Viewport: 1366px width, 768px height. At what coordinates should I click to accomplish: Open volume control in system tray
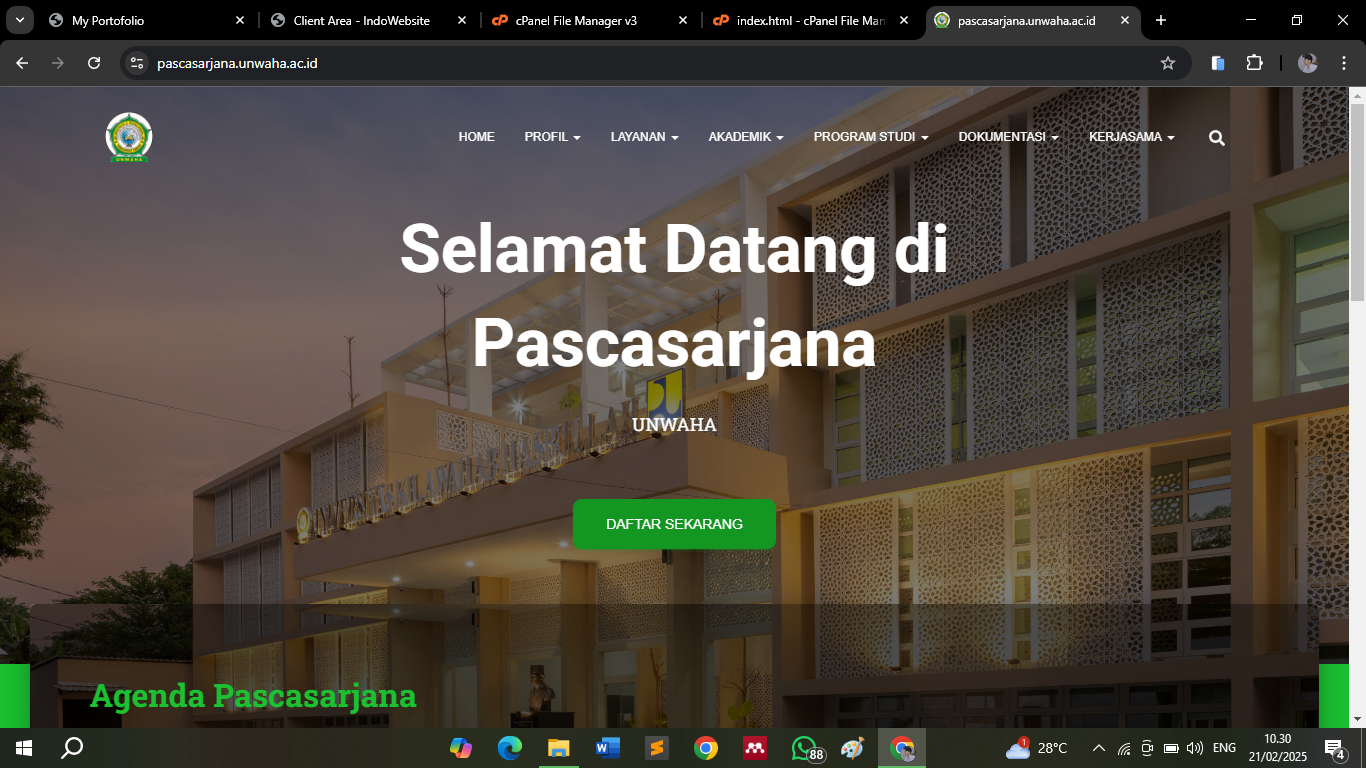pos(1194,748)
